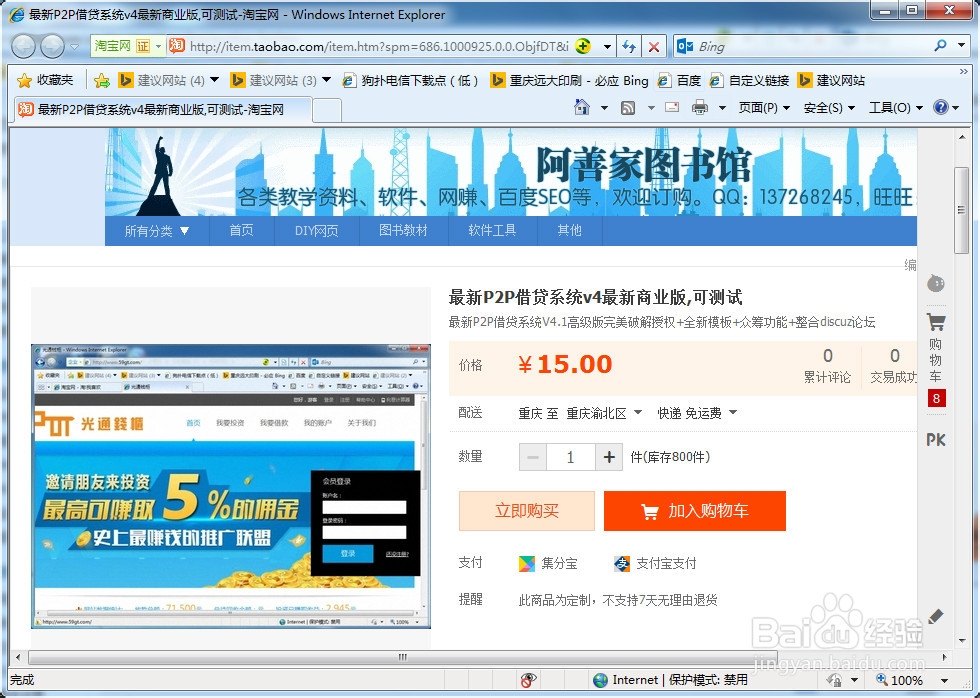Open the 工具(O) menu
Image resolution: width=980 pixels, height=698 pixels.
pos(896,107)
